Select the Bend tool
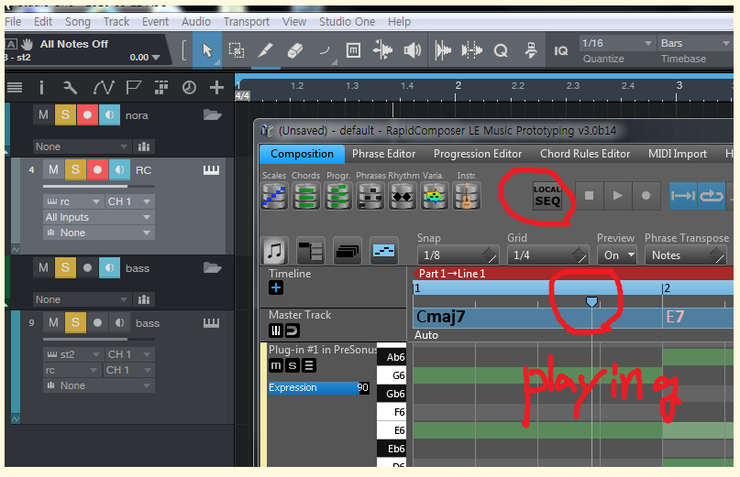Image resolution: width=740 pixels, height=477 pixels. tap(324, 50)
